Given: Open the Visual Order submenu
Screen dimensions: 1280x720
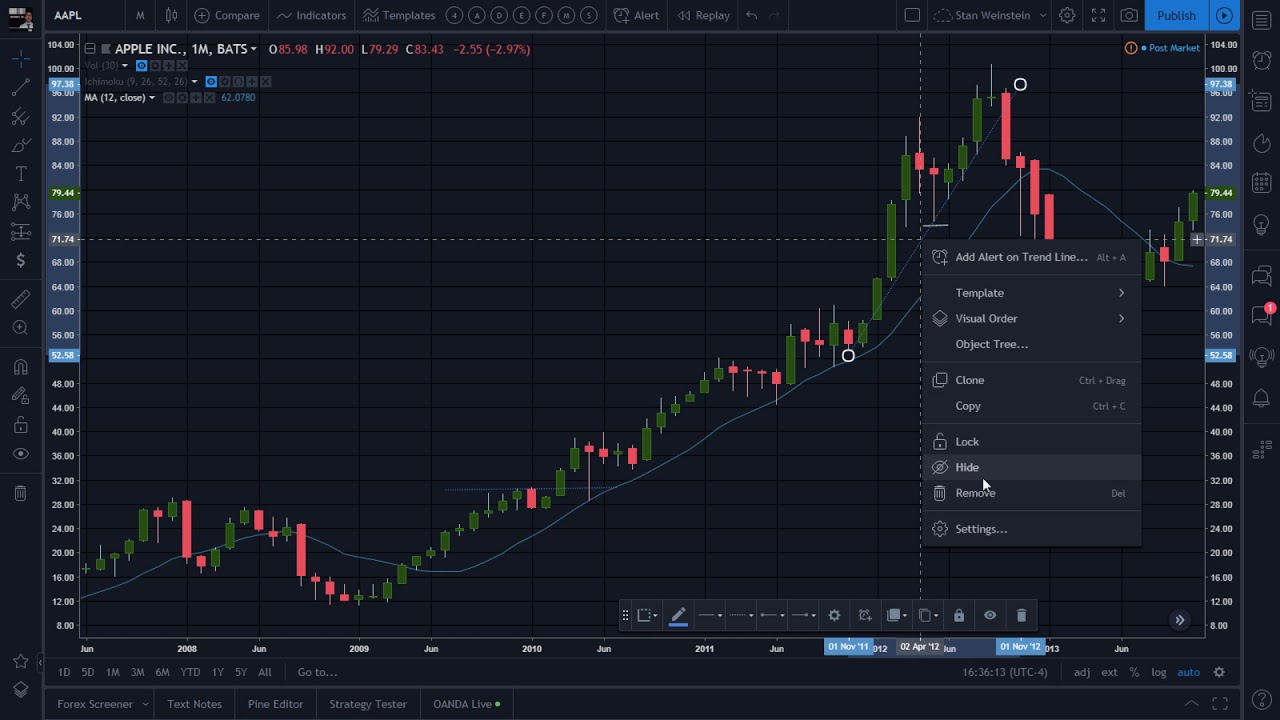Looking at the screenshot, I should click(1031, 318).
